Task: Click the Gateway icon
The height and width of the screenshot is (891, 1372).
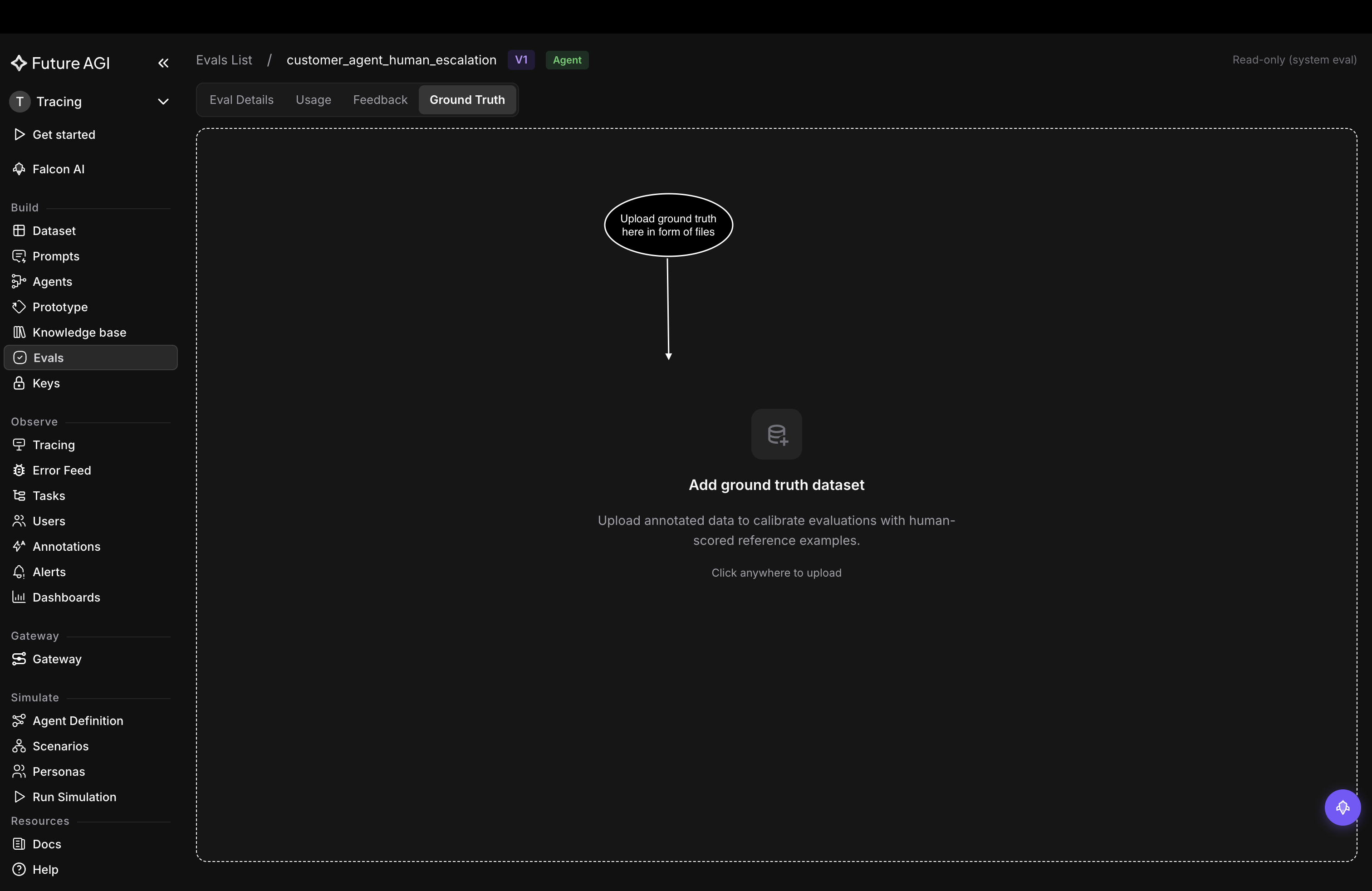Action: click(19, 659)
